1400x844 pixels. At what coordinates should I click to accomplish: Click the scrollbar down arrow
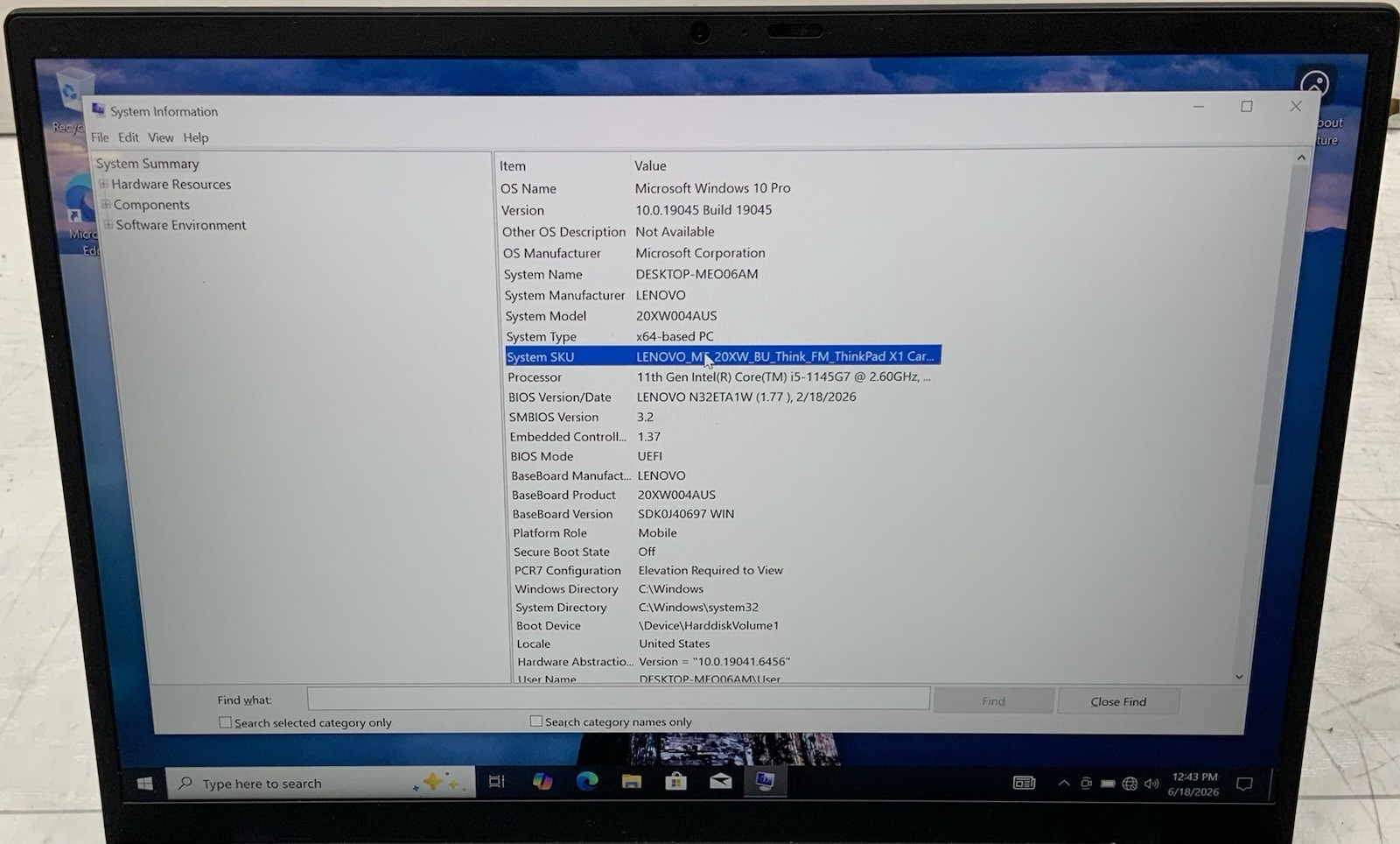(1239, 676)
